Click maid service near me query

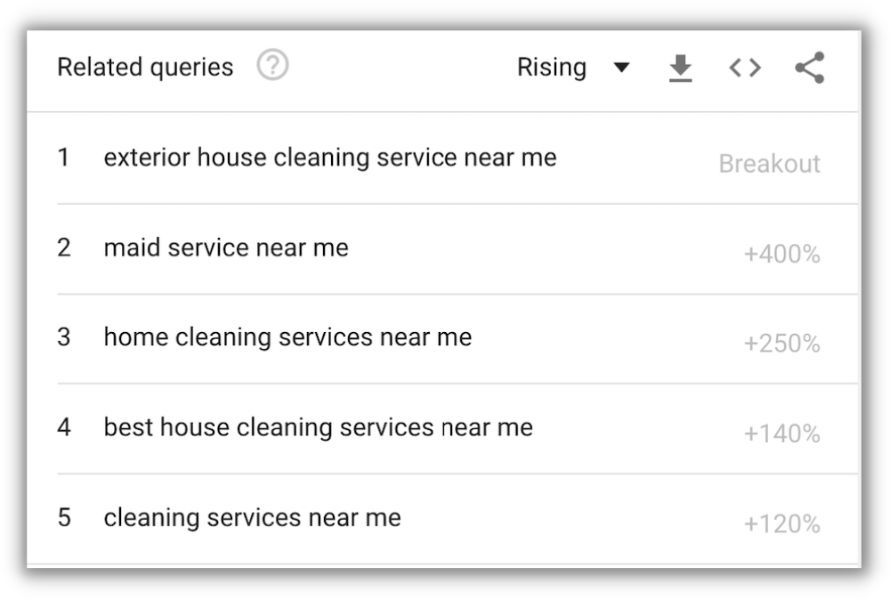tap(226, 248)
